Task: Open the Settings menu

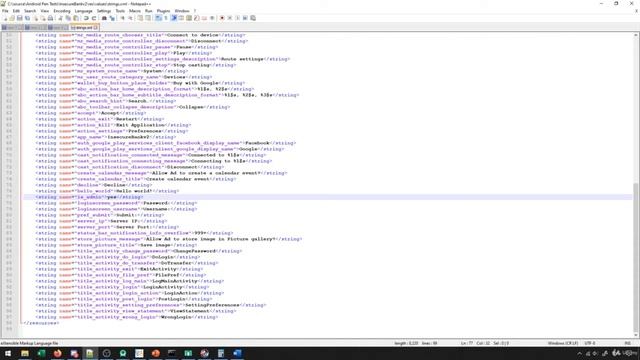Action: coord(104,11)
